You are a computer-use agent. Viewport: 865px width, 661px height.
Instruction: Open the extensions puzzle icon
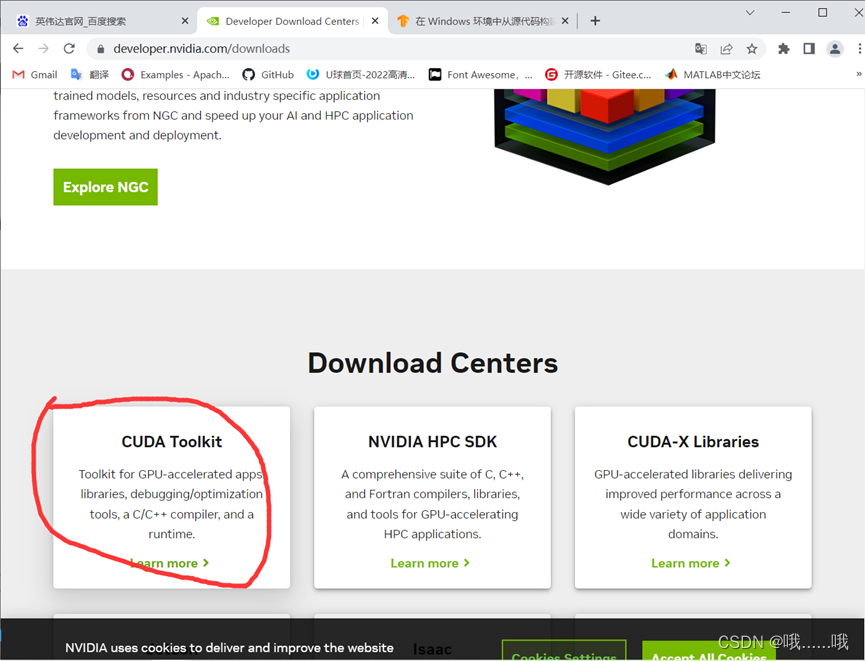coord(783,49)
